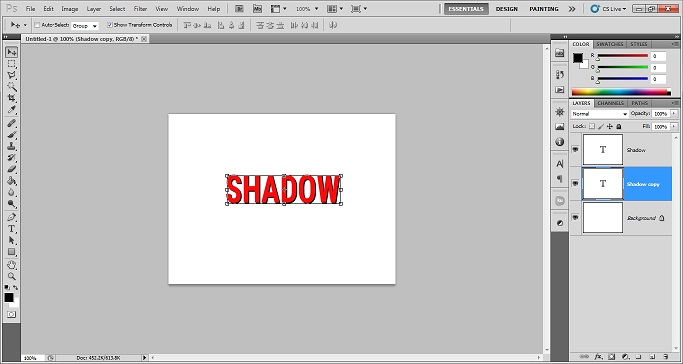Select the Dodge tool
Viewport: 683px width, 364px height.
pos(11,203)
